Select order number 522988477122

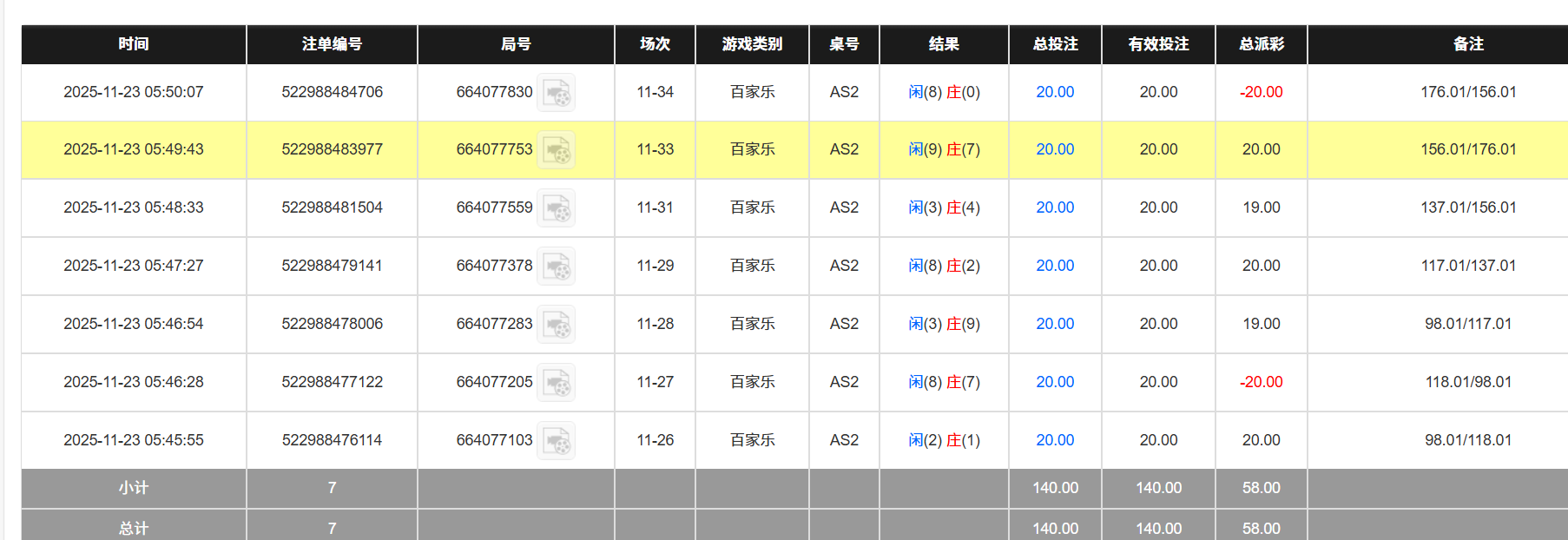332,382
